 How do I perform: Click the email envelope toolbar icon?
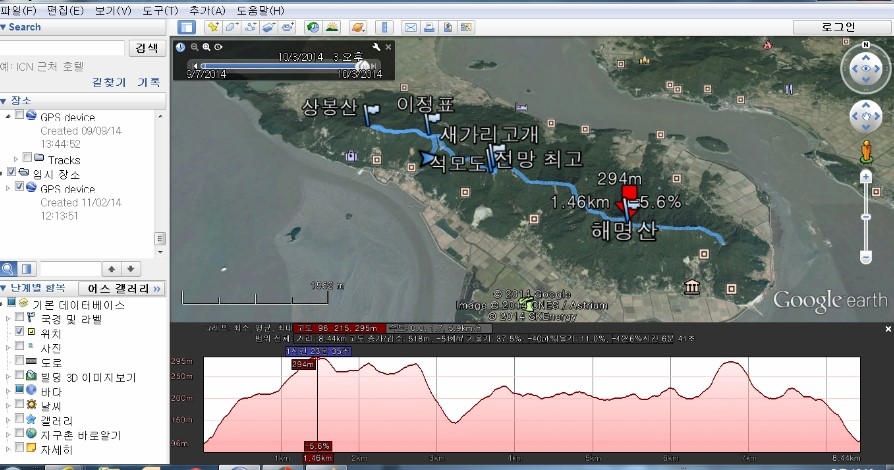(411, 27)
